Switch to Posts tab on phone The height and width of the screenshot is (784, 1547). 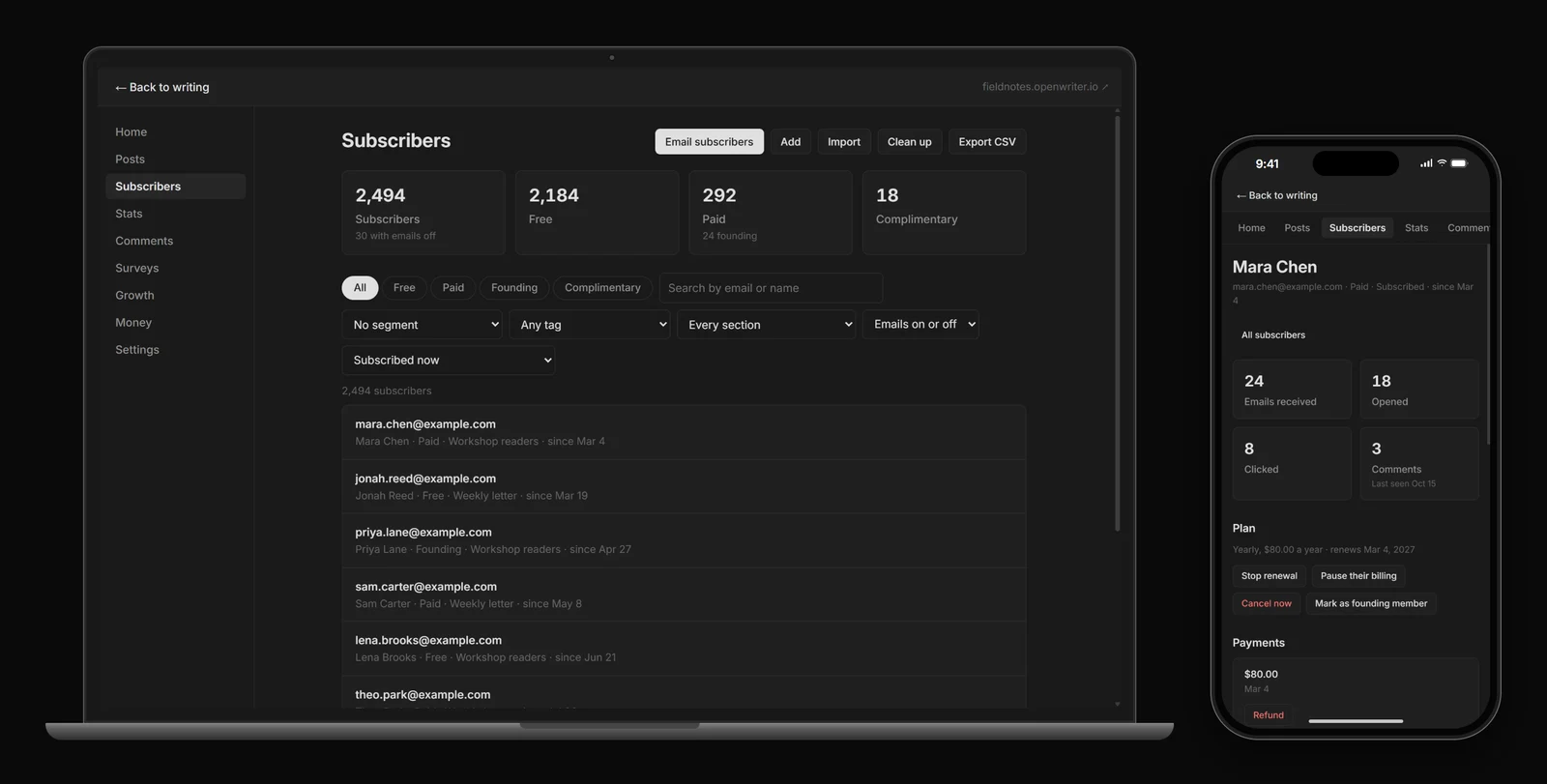(1297, 228)
